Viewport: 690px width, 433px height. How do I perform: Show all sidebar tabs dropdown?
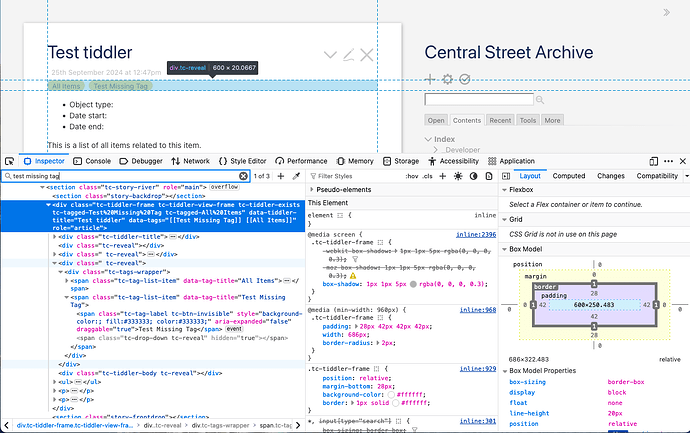tap(687, 176)
